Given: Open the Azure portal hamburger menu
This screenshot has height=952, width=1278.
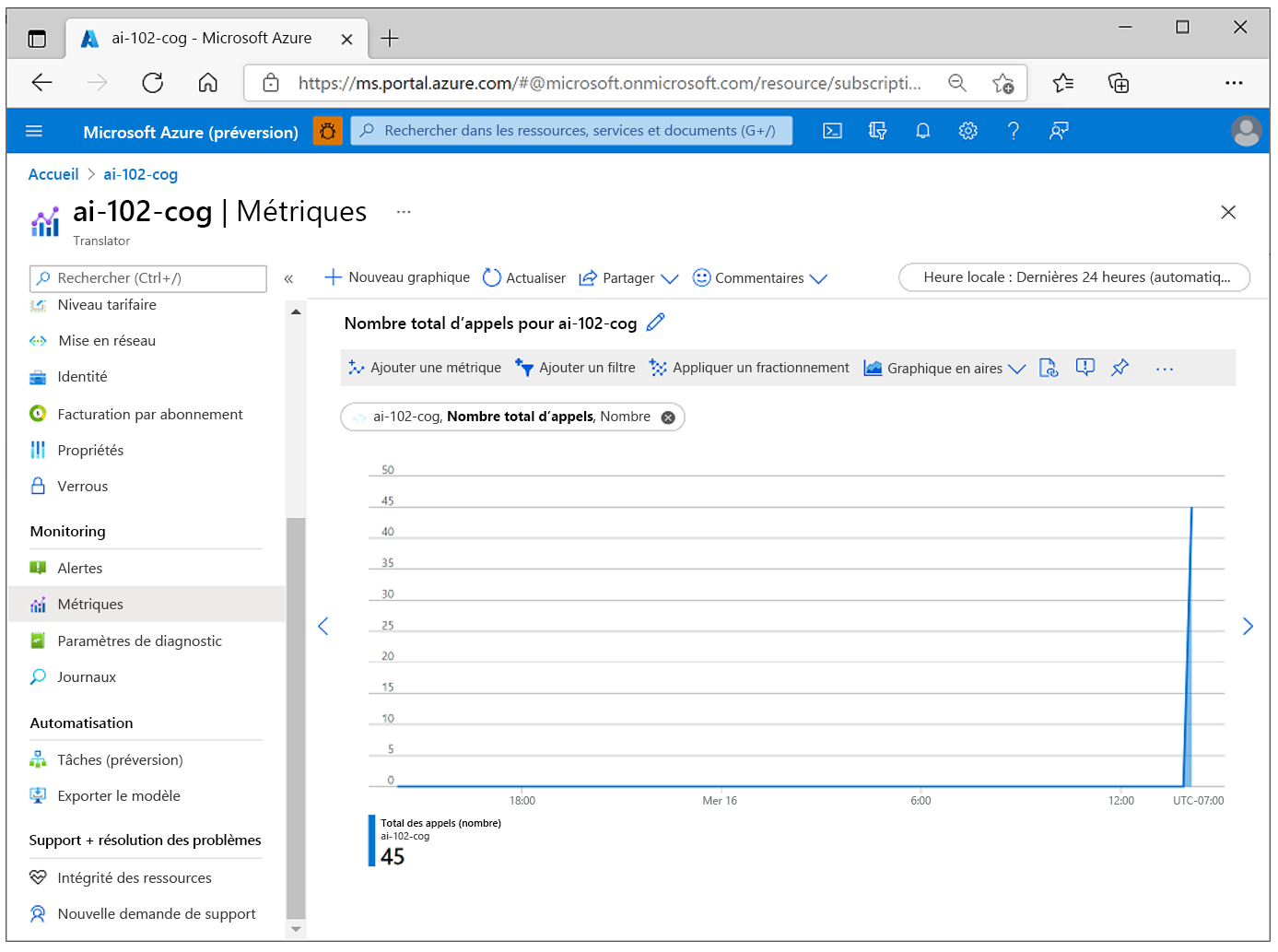Looking at the screenshot, I should click(x=34, y=131).
